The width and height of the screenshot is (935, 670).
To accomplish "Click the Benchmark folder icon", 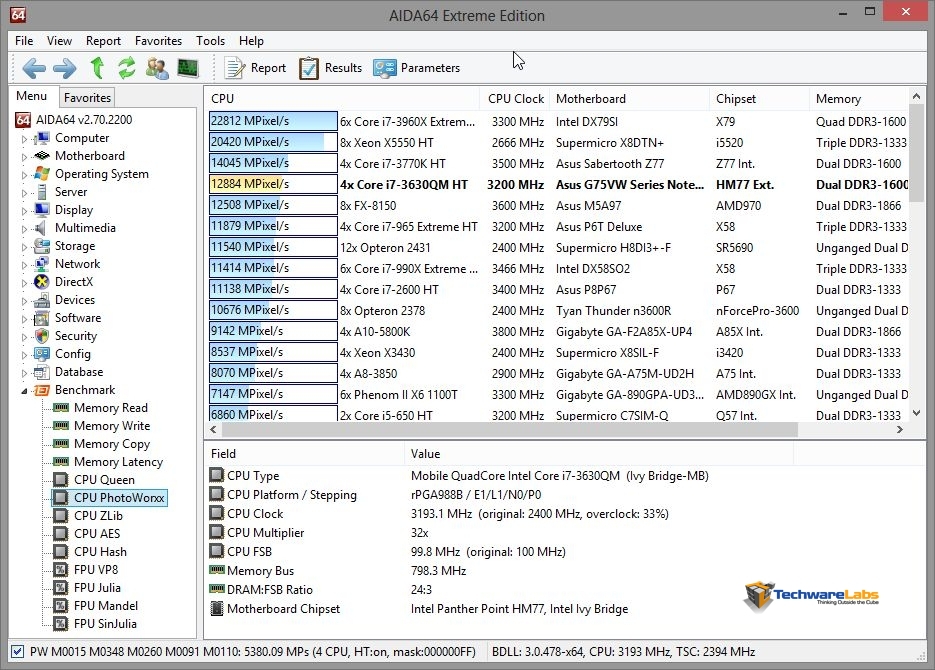I will [42, 390].
